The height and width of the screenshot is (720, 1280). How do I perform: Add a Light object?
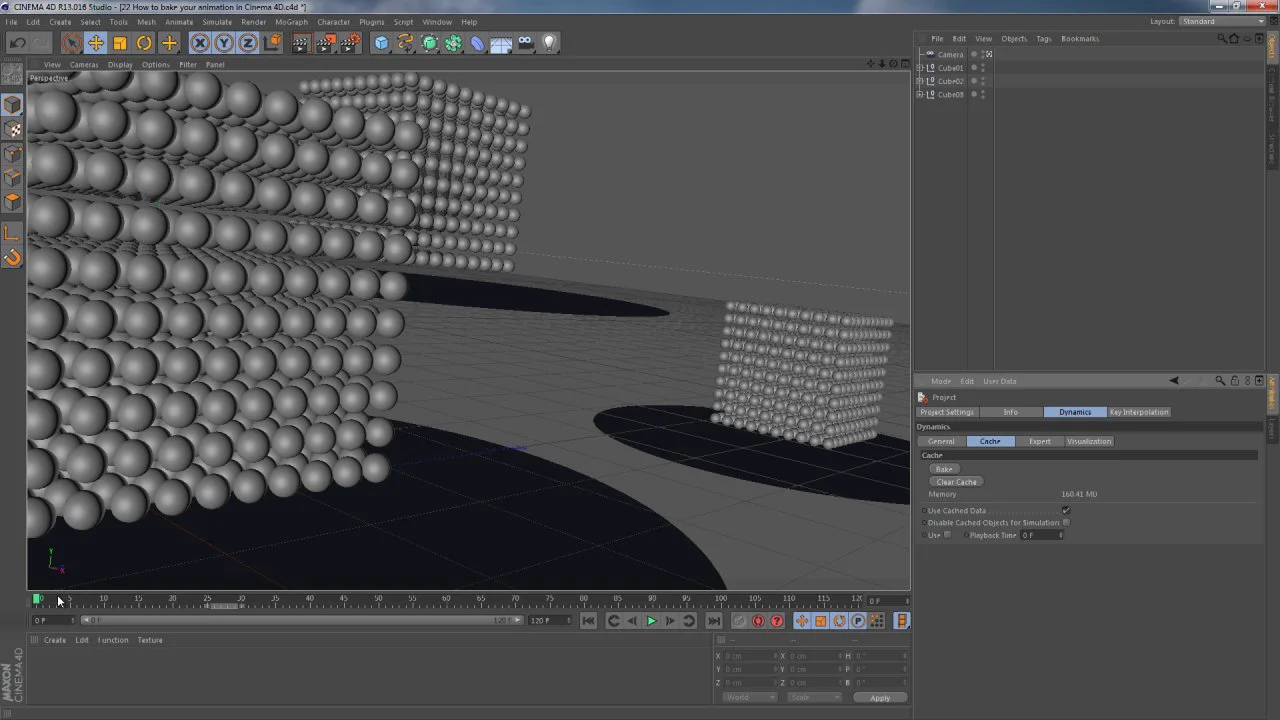549,42
